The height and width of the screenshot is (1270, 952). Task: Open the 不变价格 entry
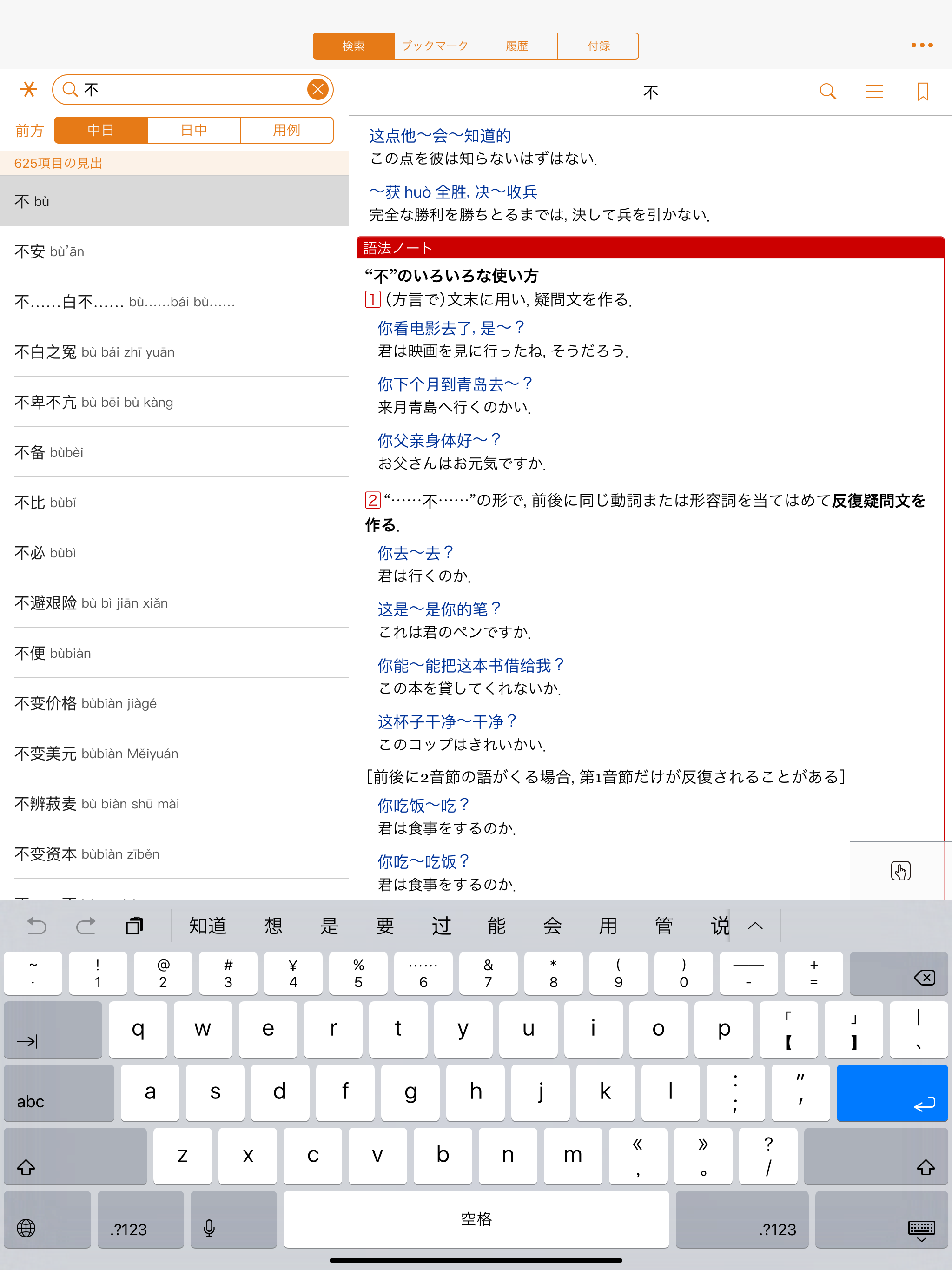[174, 703]
